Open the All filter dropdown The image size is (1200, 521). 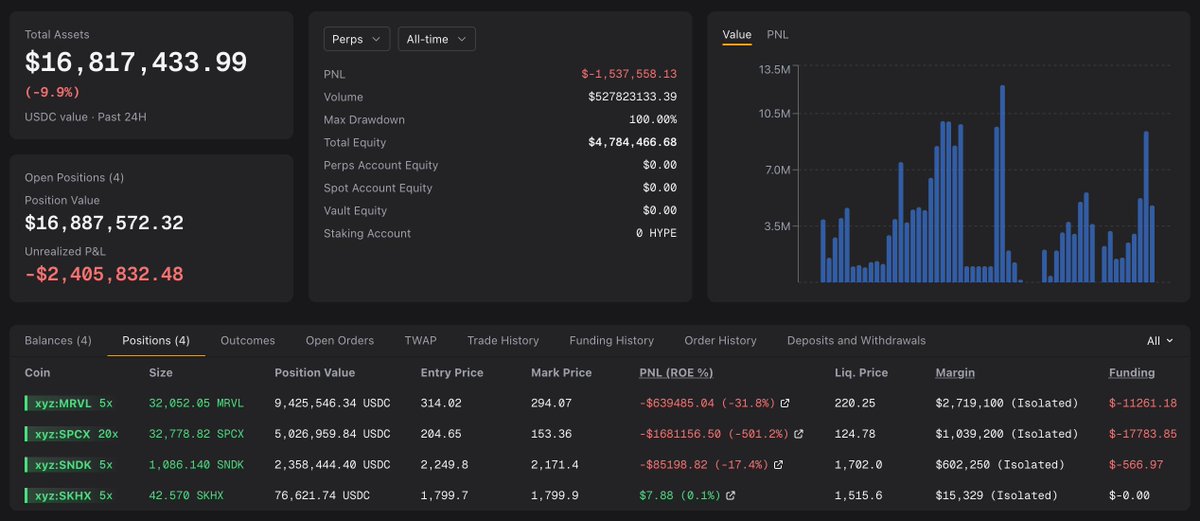(1160, 341)
